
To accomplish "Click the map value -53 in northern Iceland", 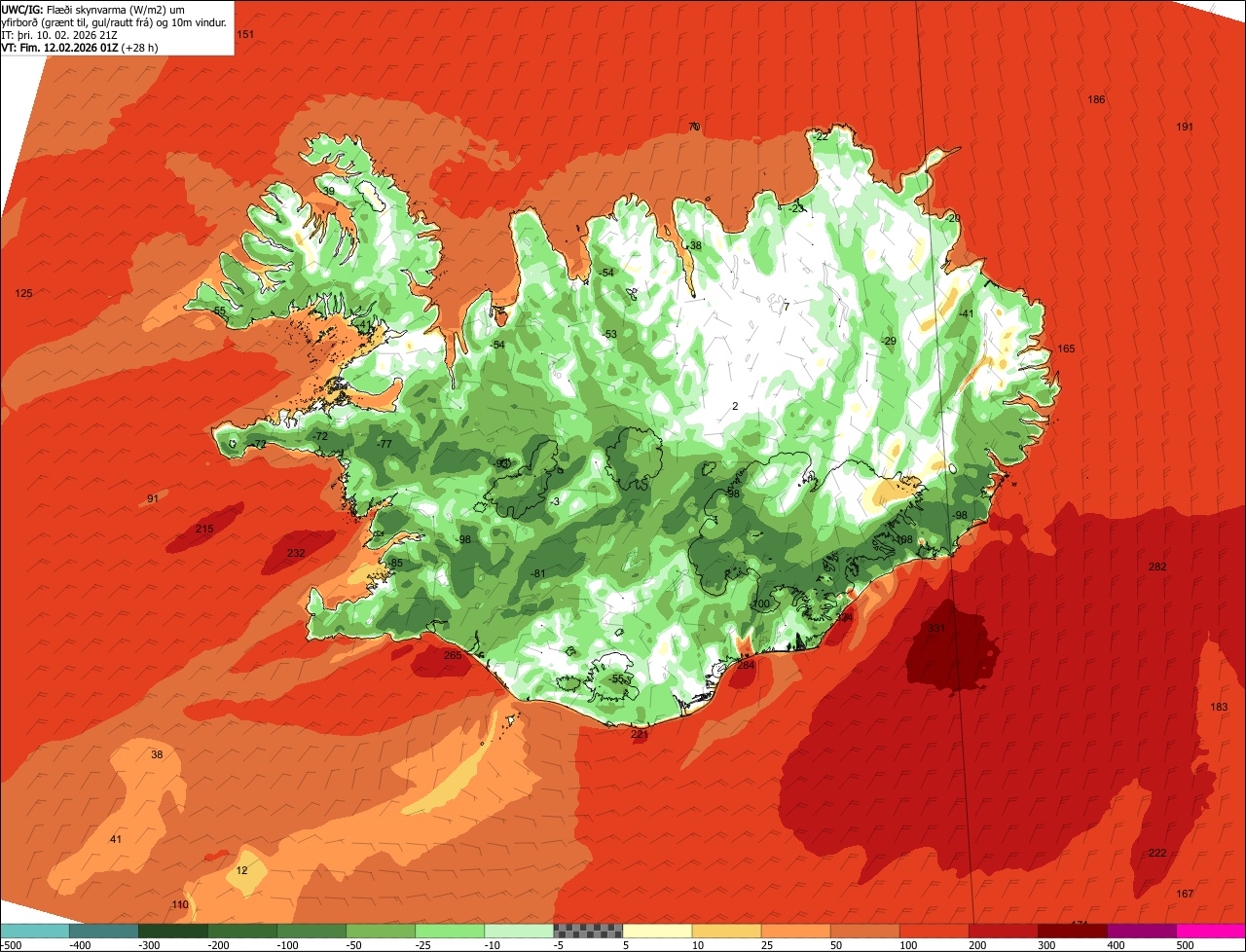I will tap(609, 334).
